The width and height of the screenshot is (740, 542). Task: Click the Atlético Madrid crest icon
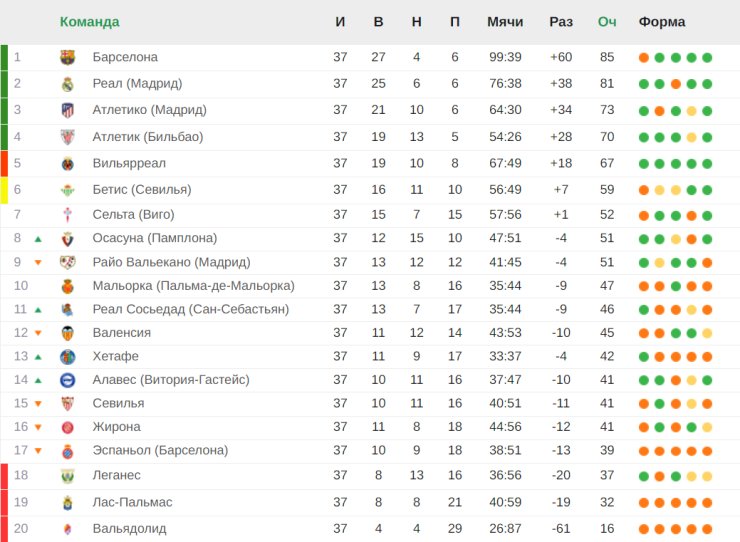(68, 110)
